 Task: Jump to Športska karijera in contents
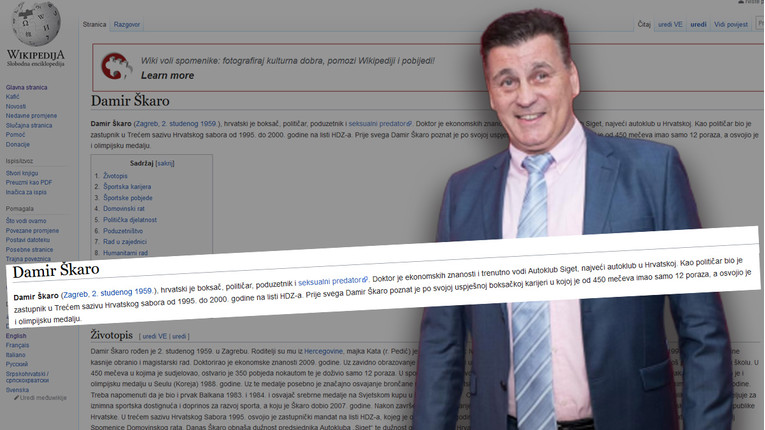click(127, 187)
